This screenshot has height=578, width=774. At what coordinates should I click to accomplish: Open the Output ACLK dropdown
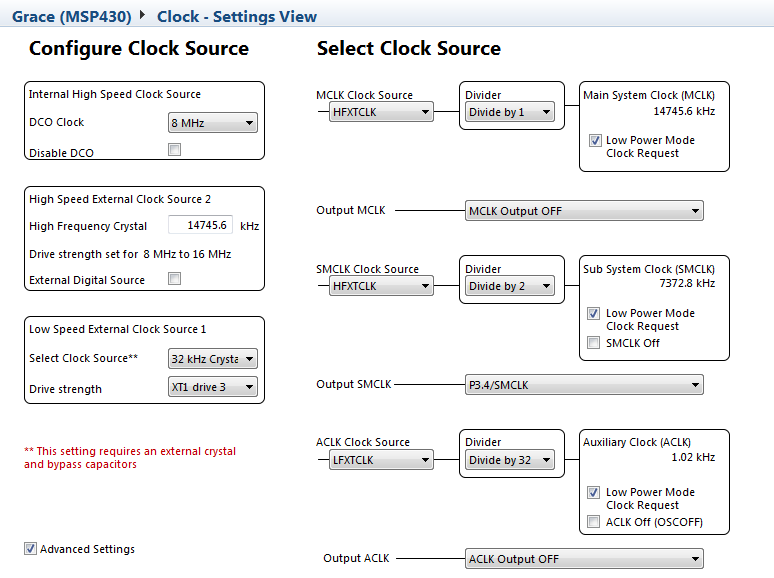click(x=584, y=559)
